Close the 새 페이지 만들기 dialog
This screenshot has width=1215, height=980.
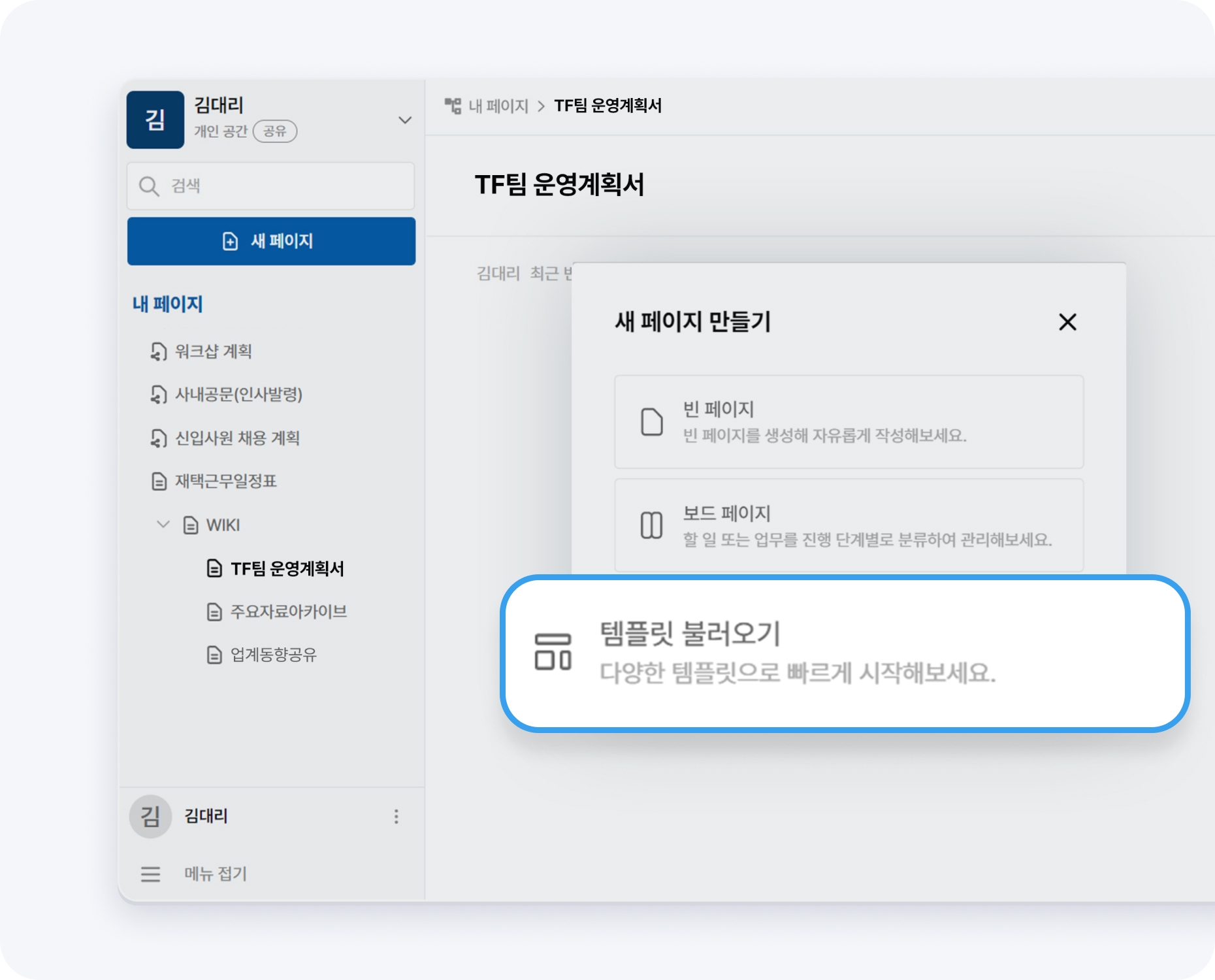1067,321
